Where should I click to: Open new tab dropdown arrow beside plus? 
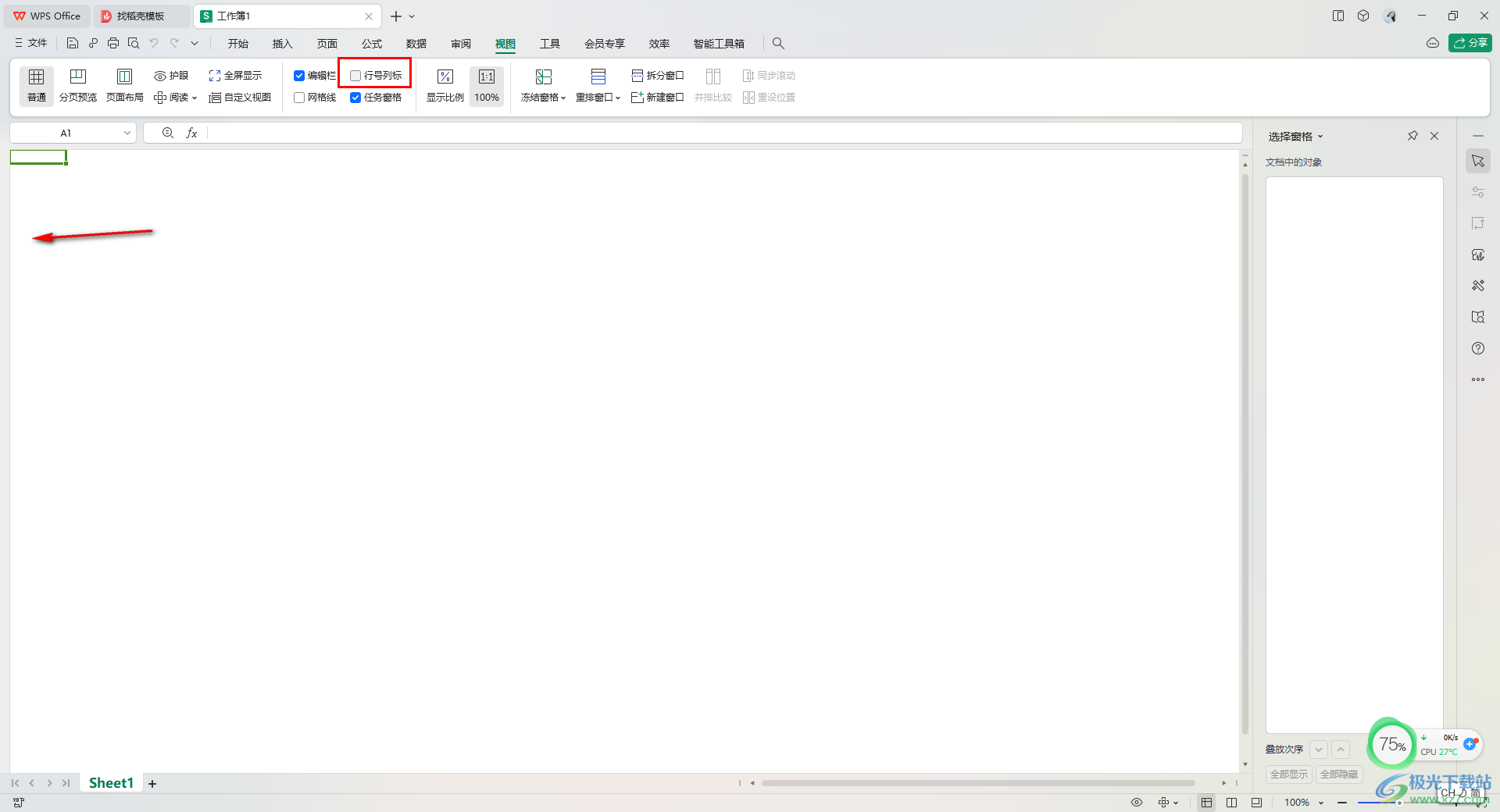412,16
